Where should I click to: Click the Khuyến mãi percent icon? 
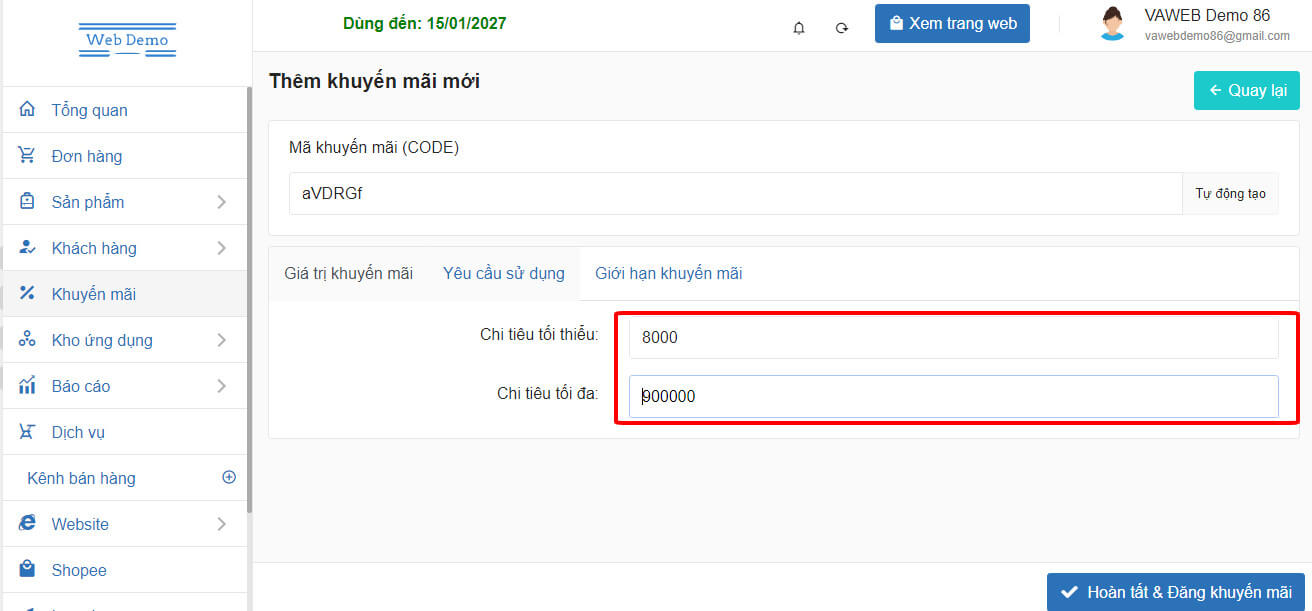point(27,294)
